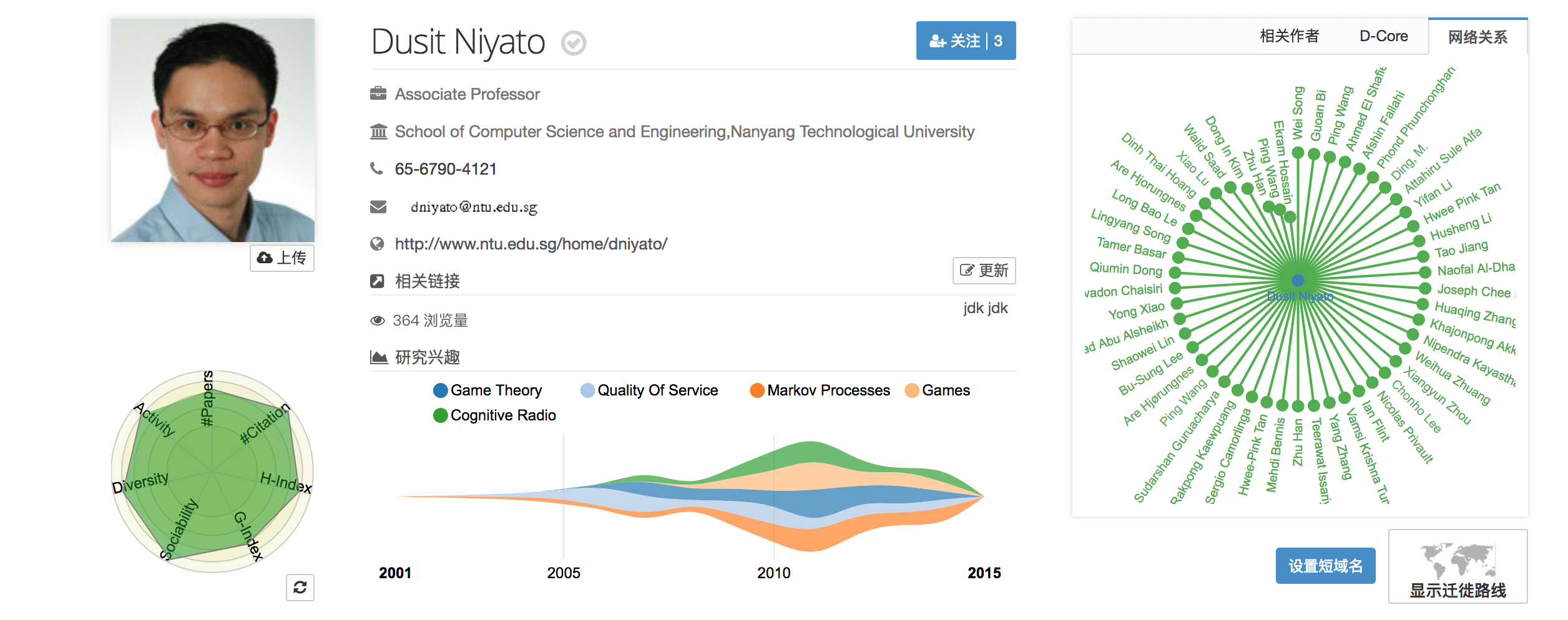Toggle Quality Of Service legend item
This screenshot has height=620, width=1568.
649,390
